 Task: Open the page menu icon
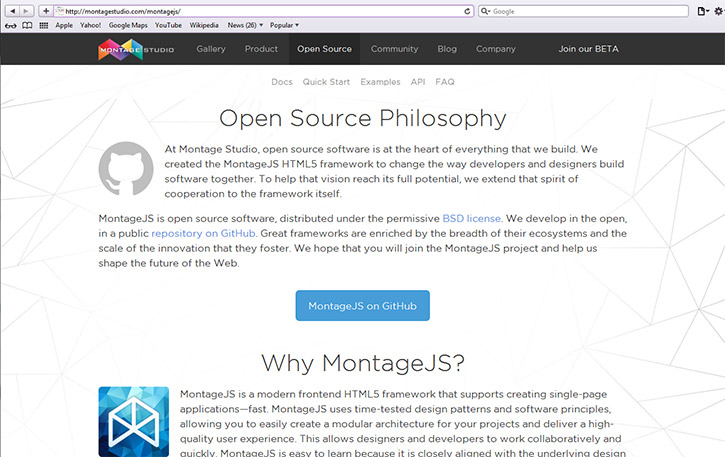[703, 11]
